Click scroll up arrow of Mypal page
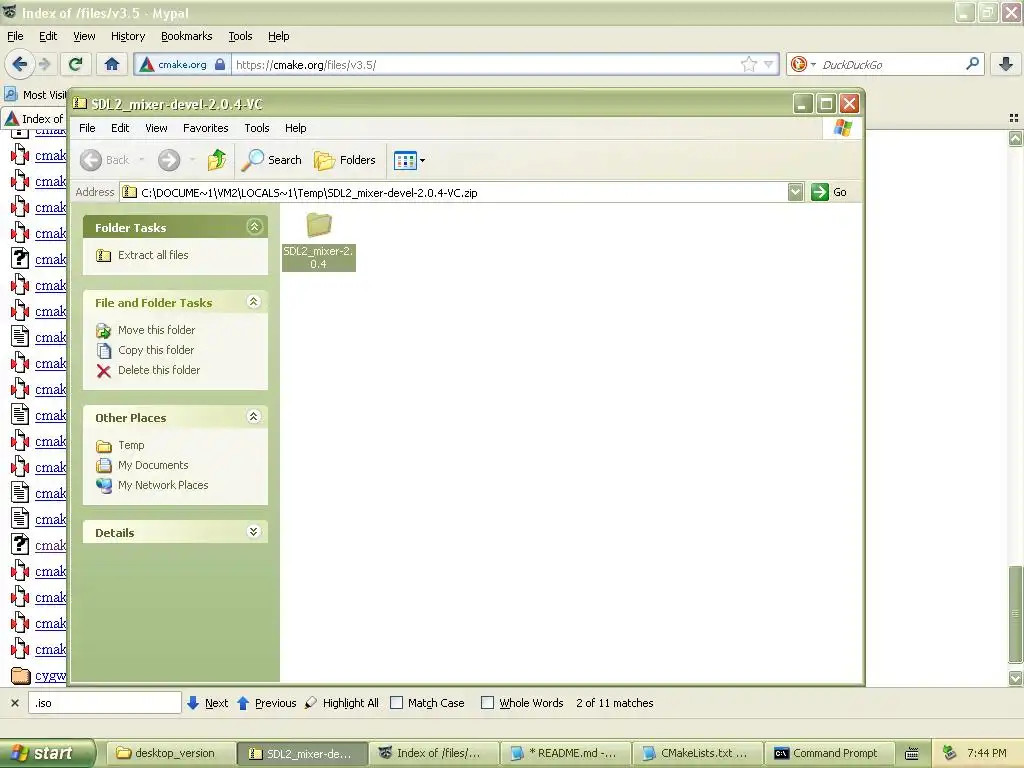 (x=1015, y=138)
